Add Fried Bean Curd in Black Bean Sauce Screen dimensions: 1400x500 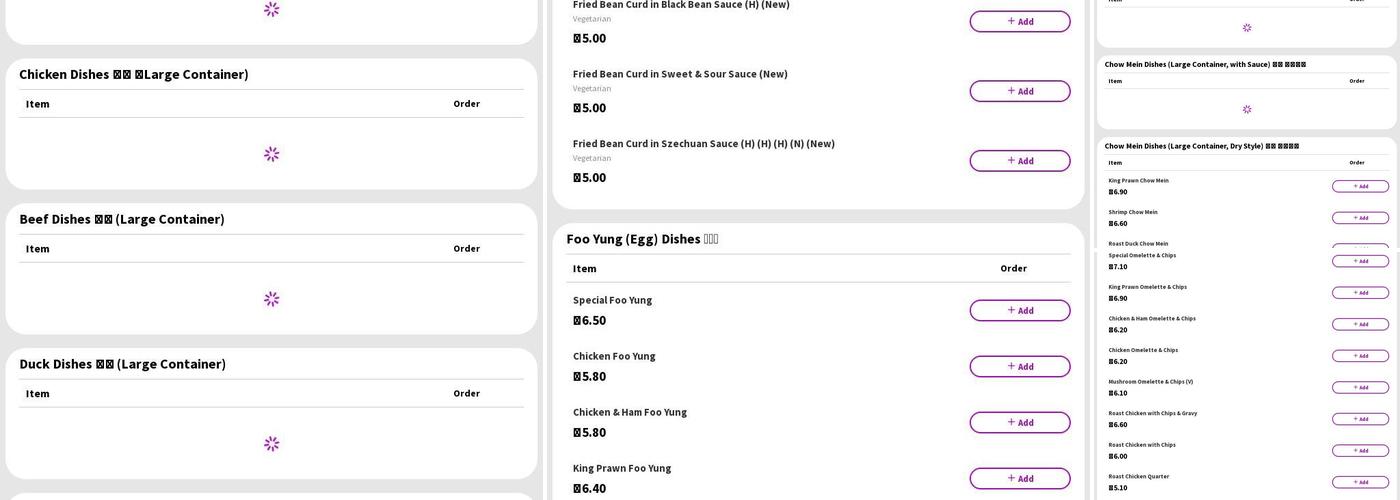tap(1020, 21)
